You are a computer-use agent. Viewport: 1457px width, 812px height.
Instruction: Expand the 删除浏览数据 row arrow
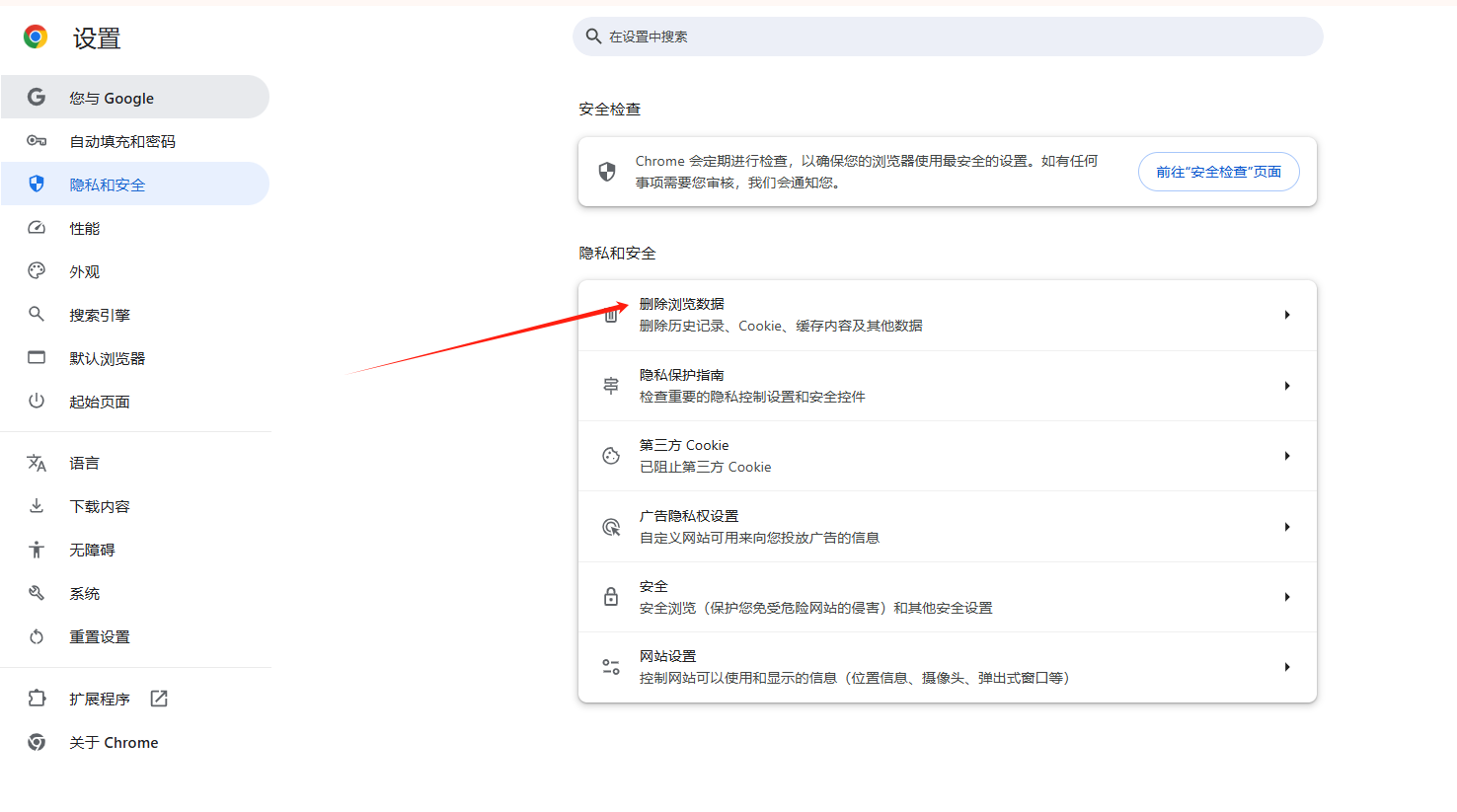(x=1287, y=315)
